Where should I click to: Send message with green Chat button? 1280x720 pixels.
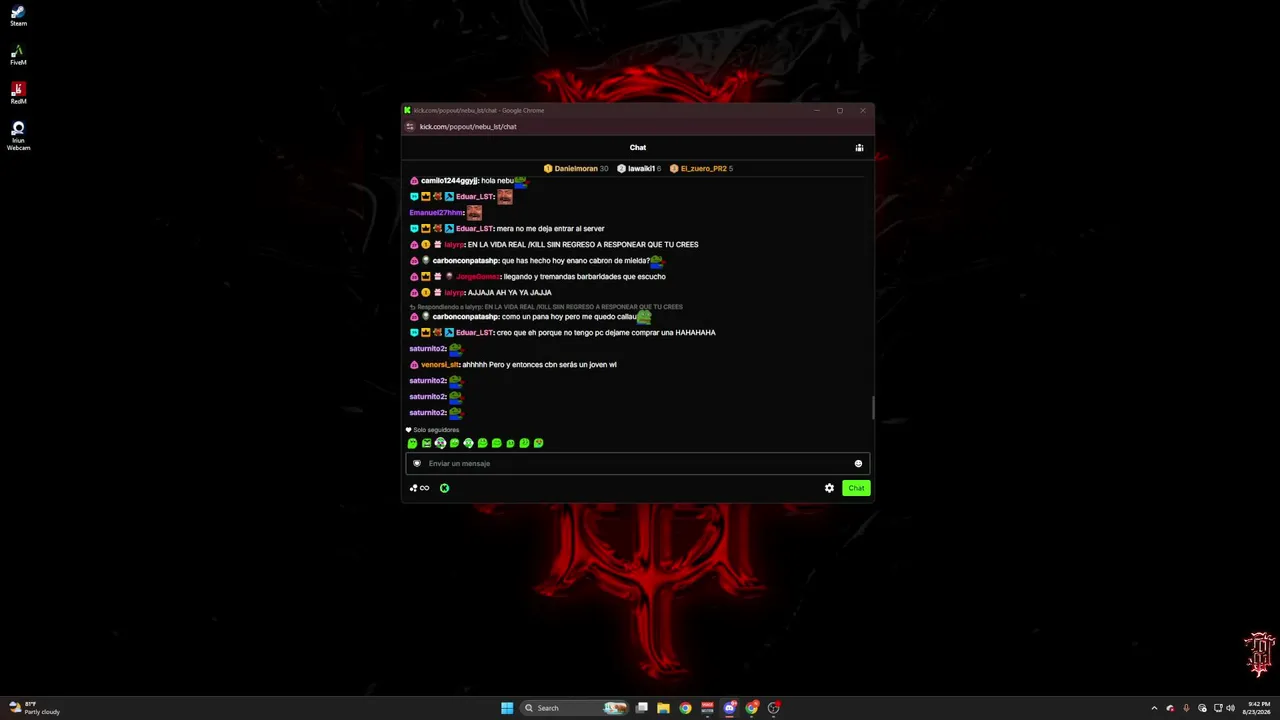click(x=856, y=488)
